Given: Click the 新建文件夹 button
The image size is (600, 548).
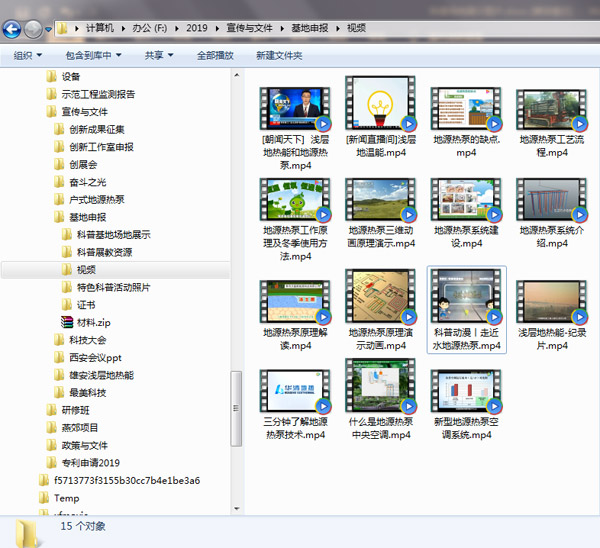Looking at the screenshot, I should tap(279, 55).
